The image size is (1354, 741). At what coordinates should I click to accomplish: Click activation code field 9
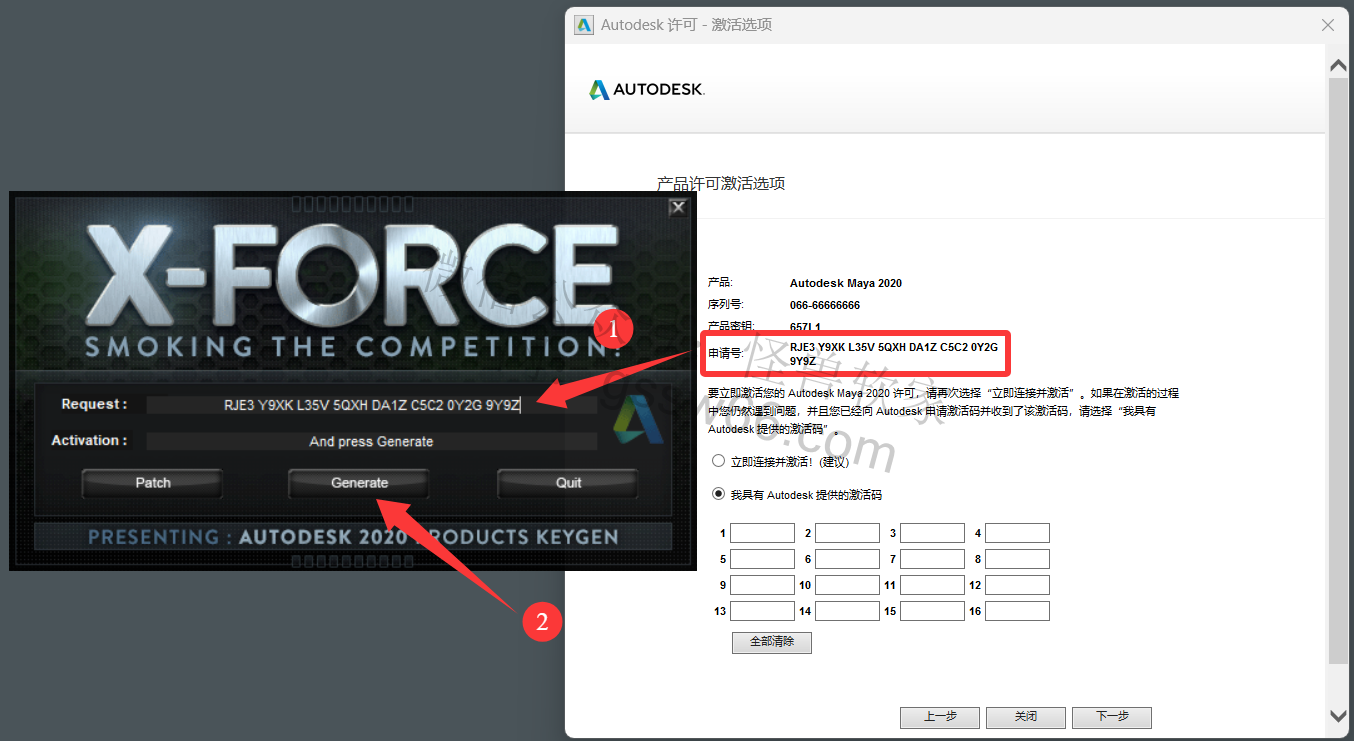click(x=762, y=585)
